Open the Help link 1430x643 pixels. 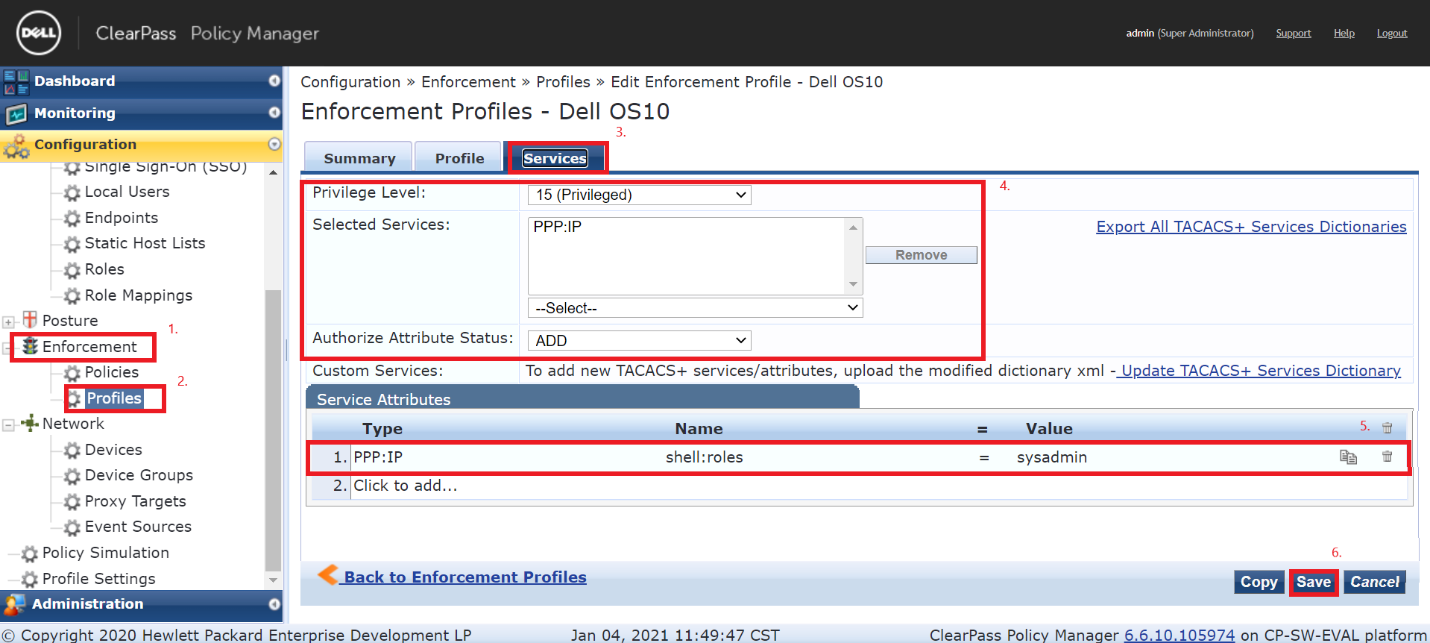(1344, 33)
